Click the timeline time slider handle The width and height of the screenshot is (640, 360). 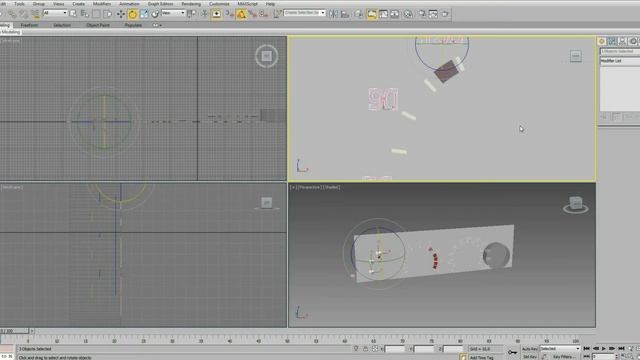tap(14, 331)
